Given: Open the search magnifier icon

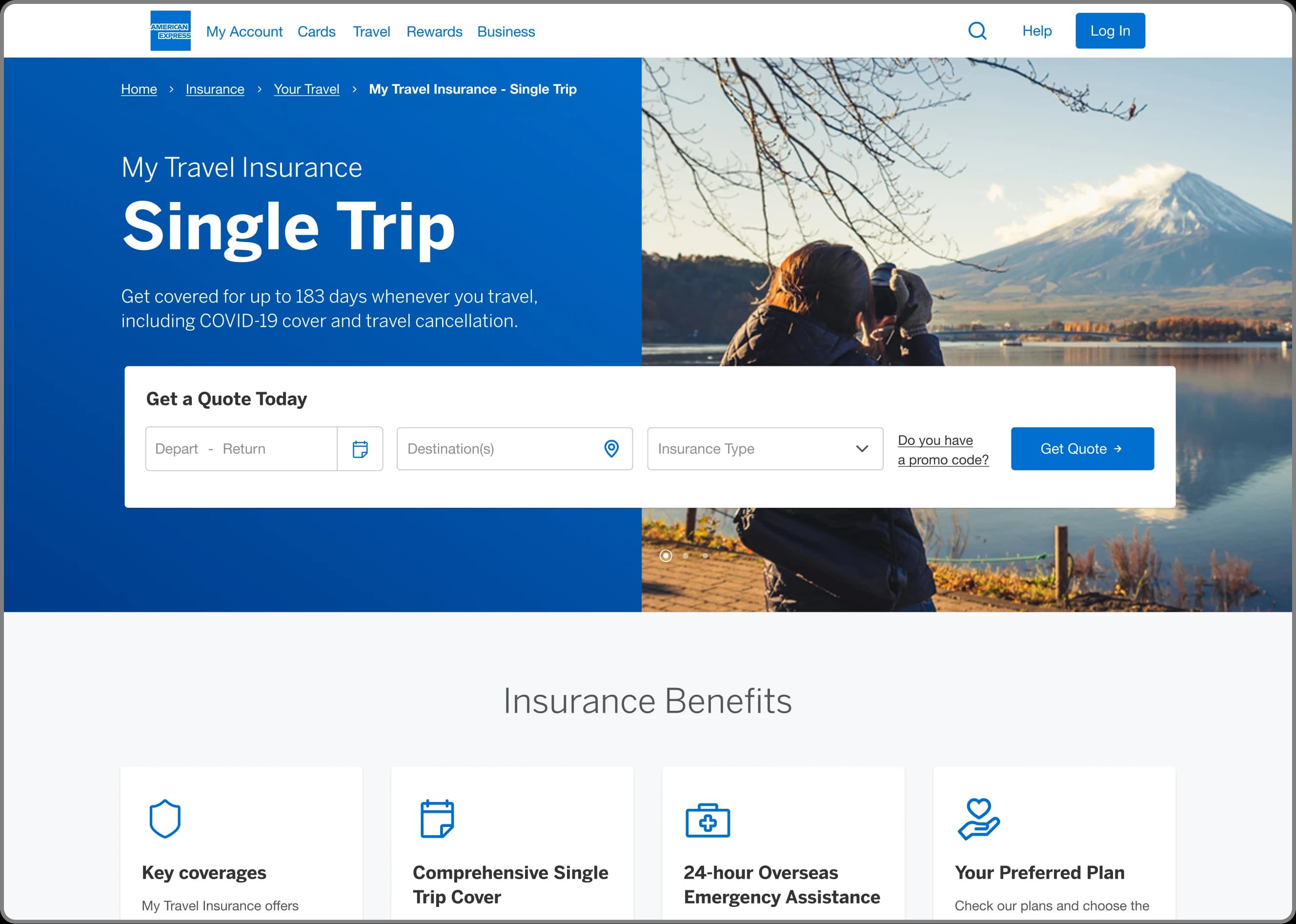Looking at the screenshot, I should click(x=977, y=31).
